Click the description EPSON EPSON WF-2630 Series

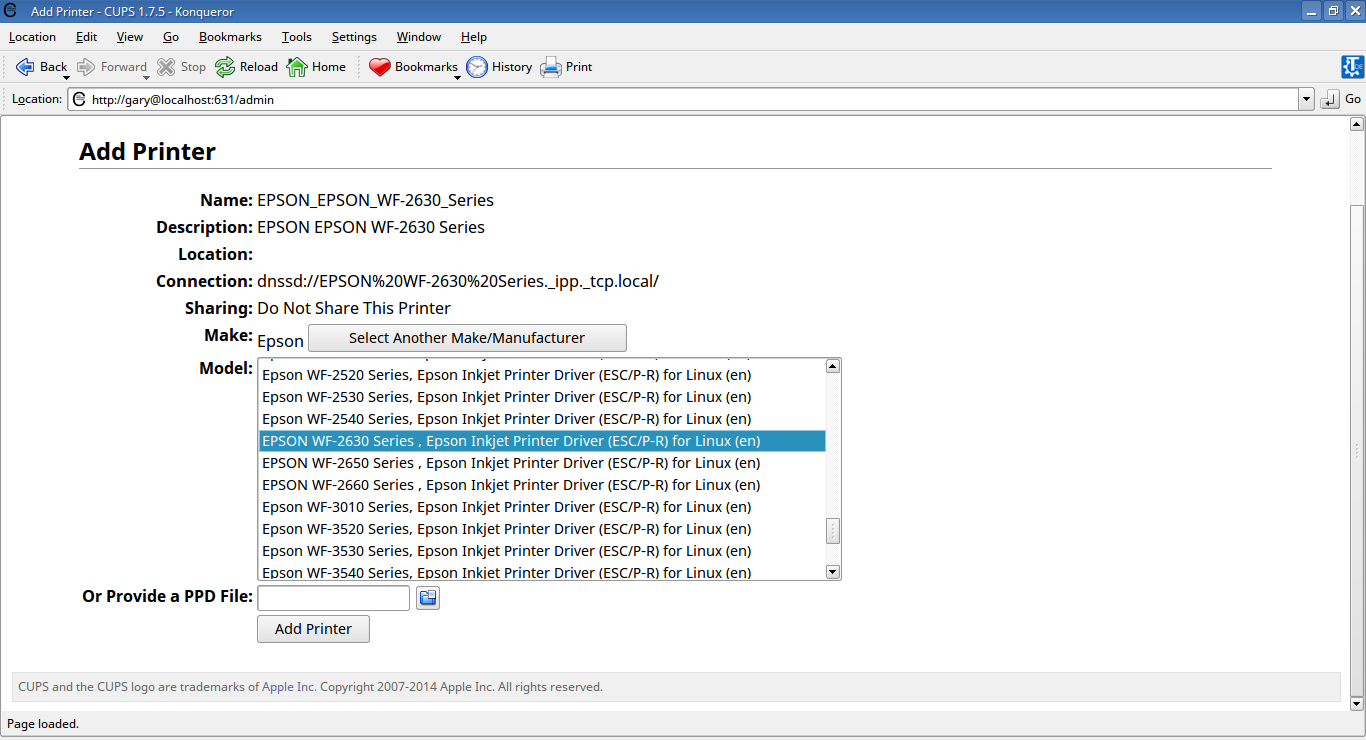371,227
